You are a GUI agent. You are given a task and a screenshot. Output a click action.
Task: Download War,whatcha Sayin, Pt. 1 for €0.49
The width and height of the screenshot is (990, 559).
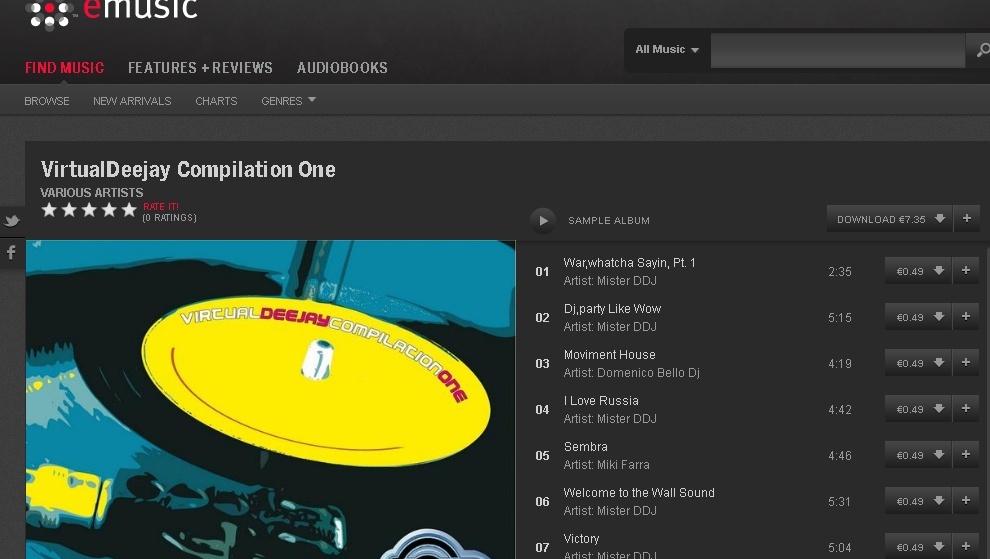tap(918, 271)
